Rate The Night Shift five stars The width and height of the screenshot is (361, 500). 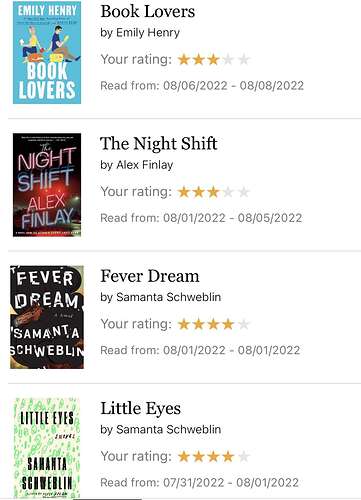click(244, 192)
